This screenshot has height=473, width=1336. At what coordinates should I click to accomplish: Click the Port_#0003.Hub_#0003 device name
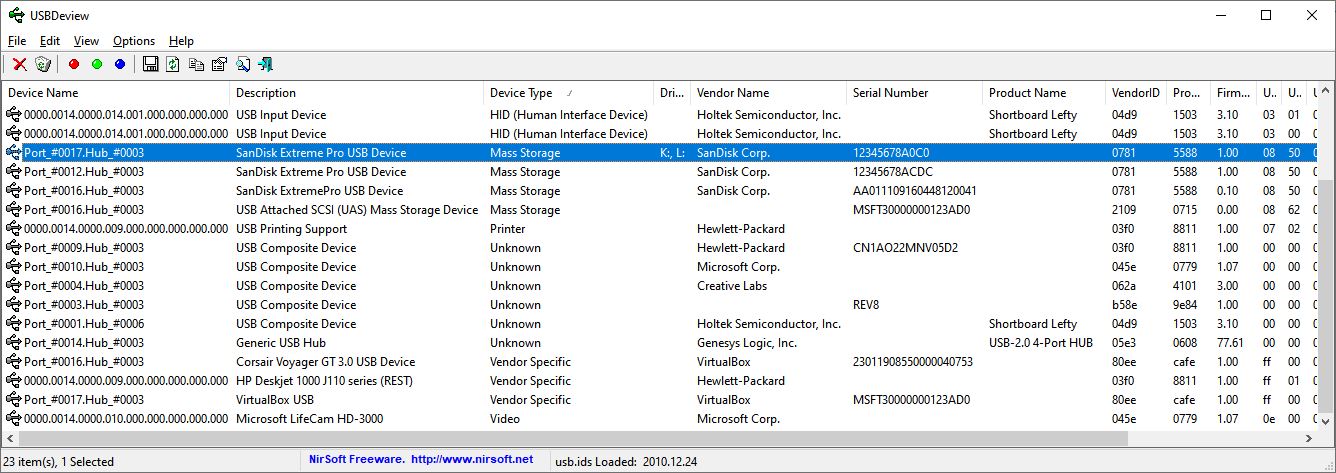(84, 305)
